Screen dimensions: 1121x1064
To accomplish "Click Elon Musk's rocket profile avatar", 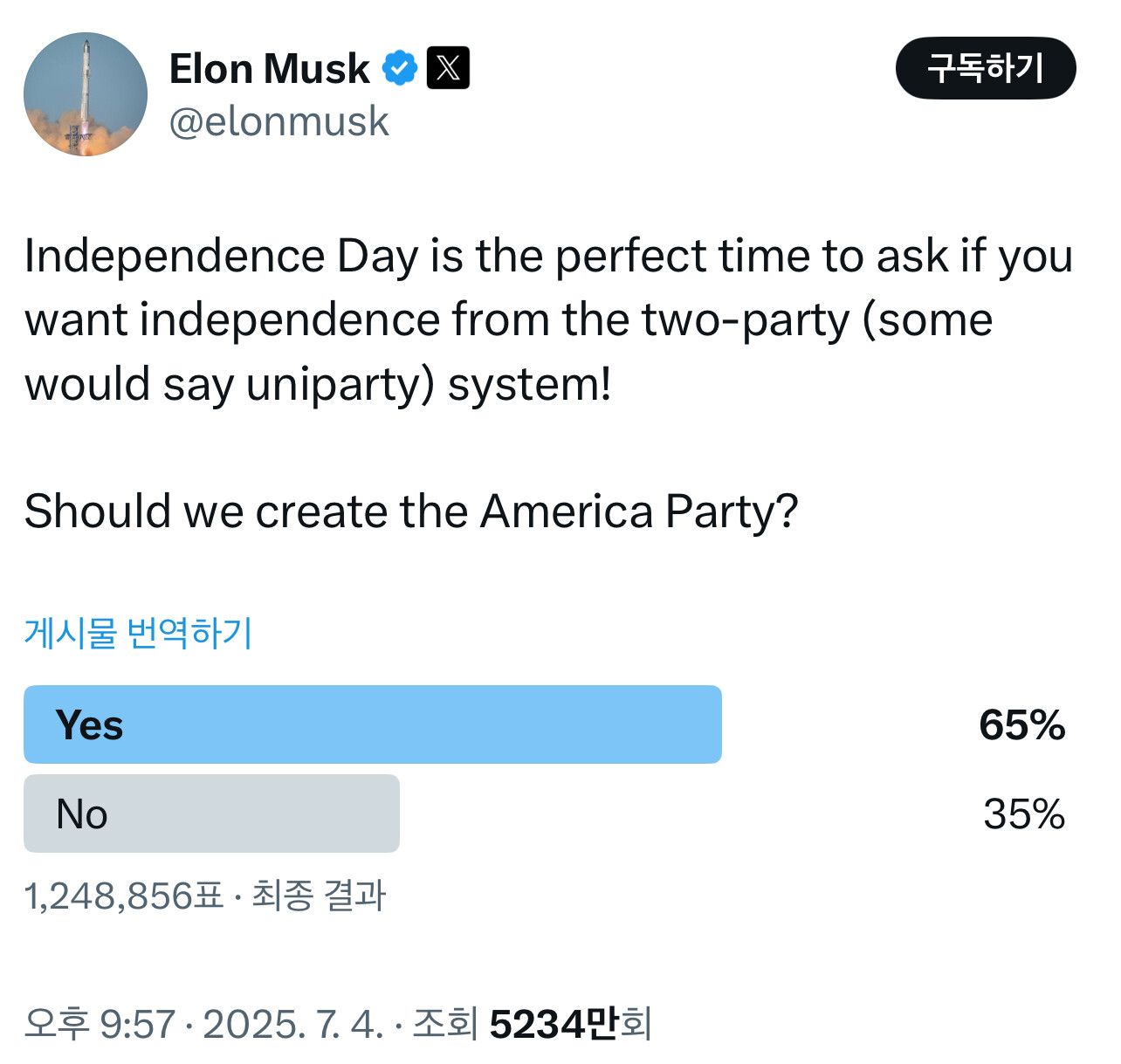I will click(86, 94).
